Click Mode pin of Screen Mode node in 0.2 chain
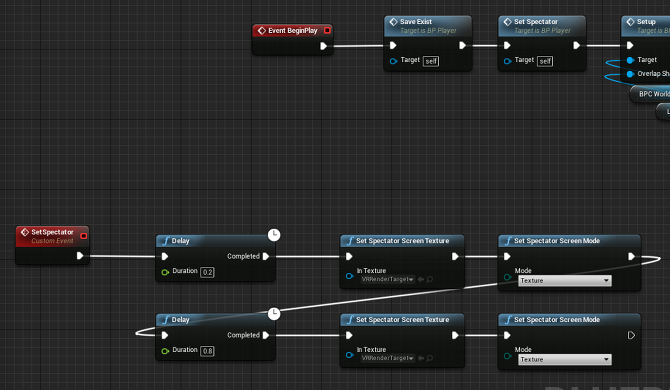Viewport: 670px width, 390px height. 507,277
